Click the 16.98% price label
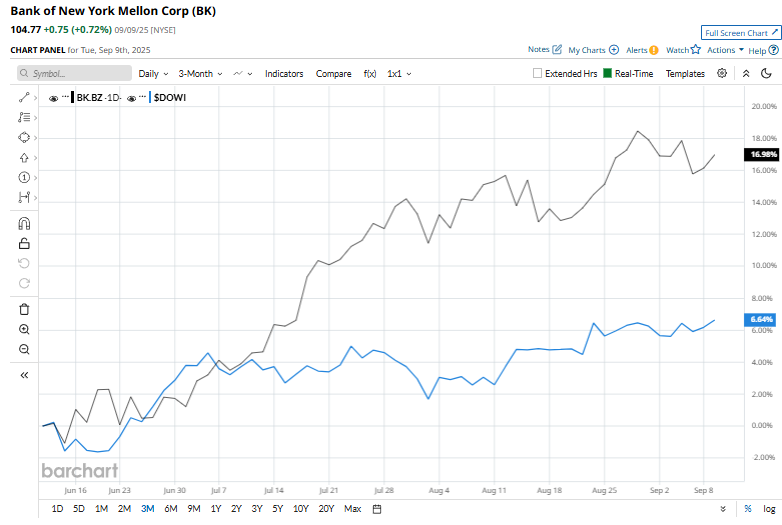 click(x=762, y=155)
